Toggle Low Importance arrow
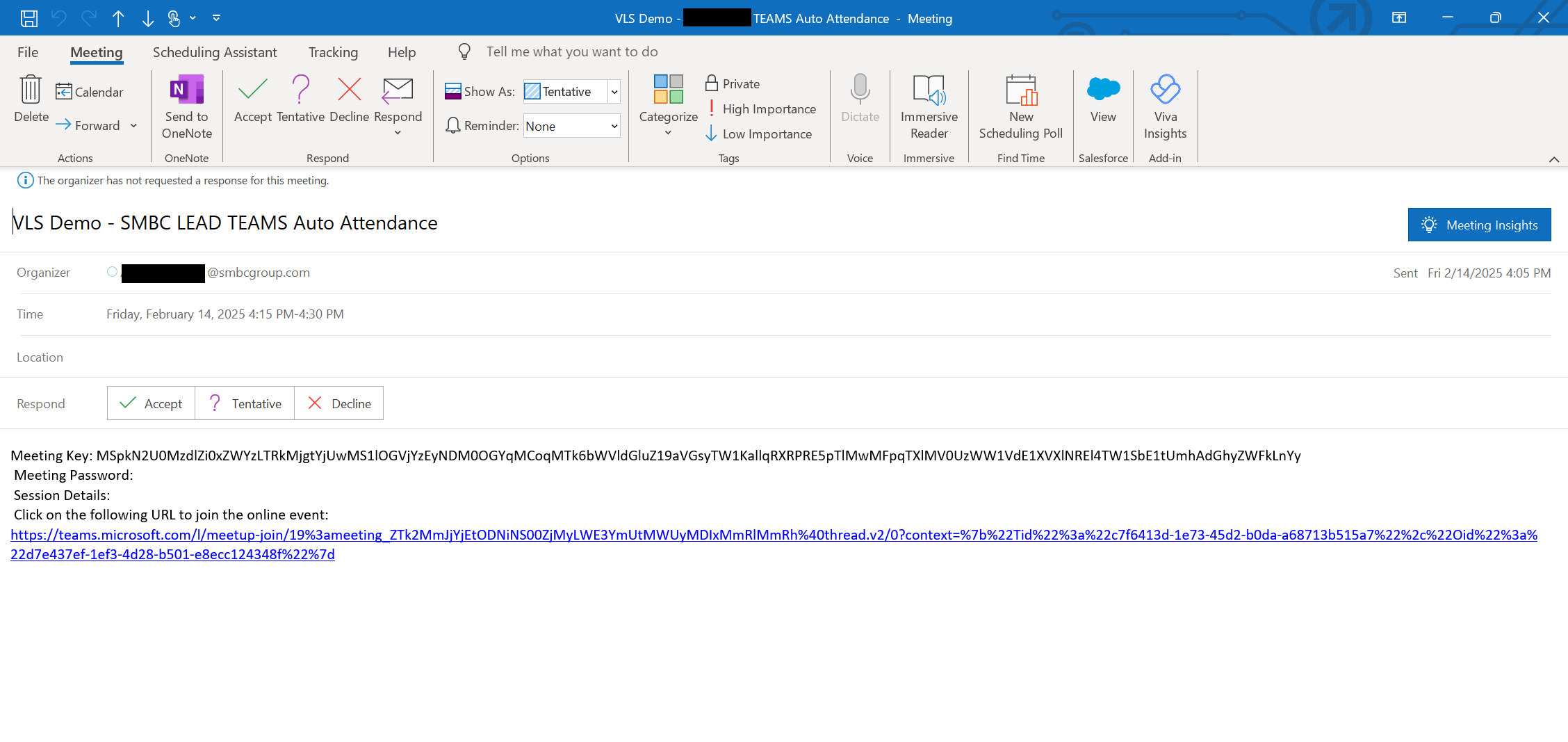 [758, 134]
